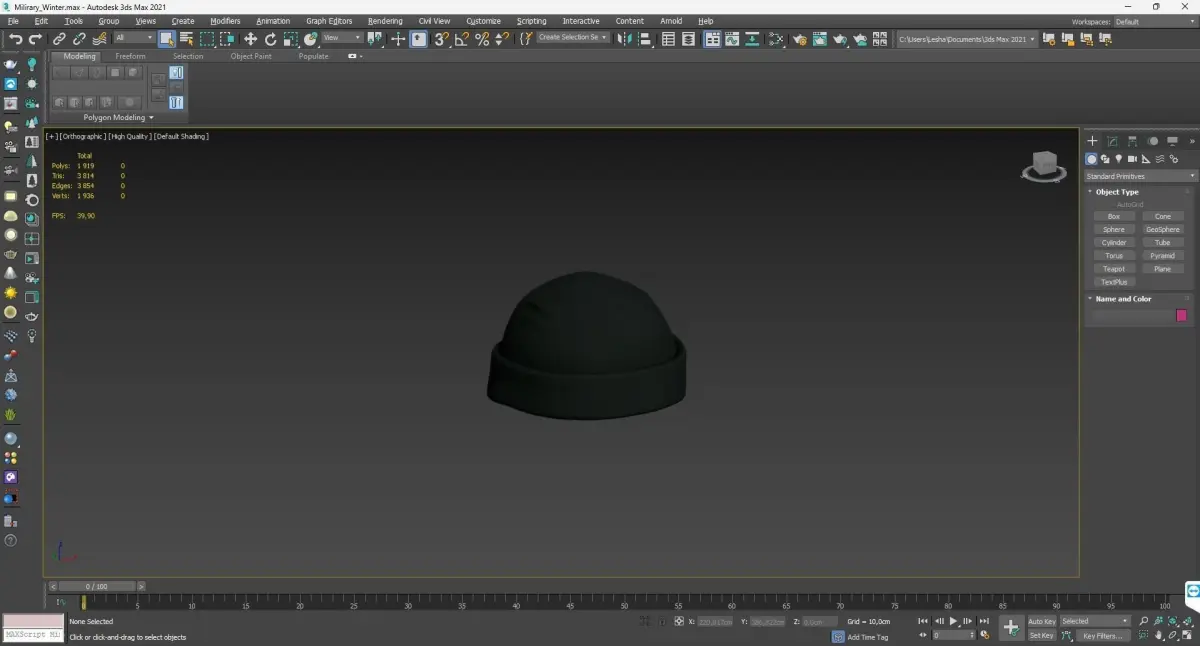Click the TextPlus button
Screen dimensions: 1200x646
point(1114,282)
